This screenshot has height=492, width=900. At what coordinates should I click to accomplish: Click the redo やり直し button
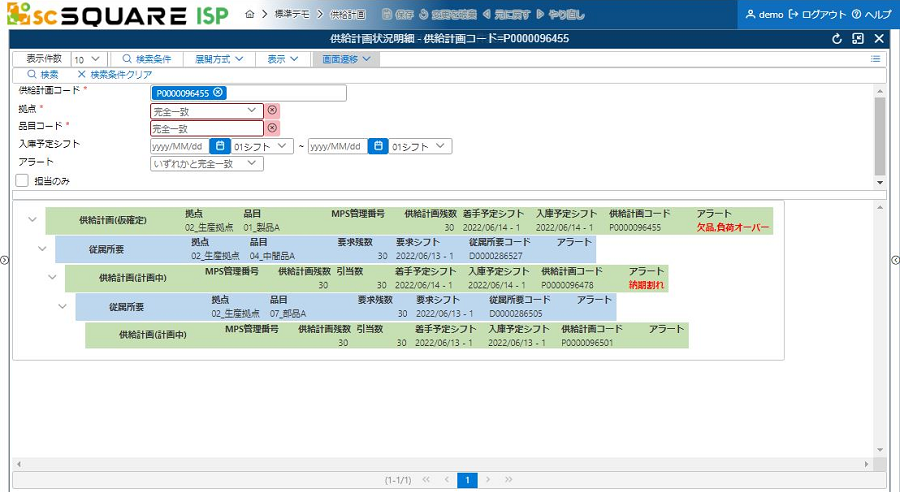pos(560,14)
